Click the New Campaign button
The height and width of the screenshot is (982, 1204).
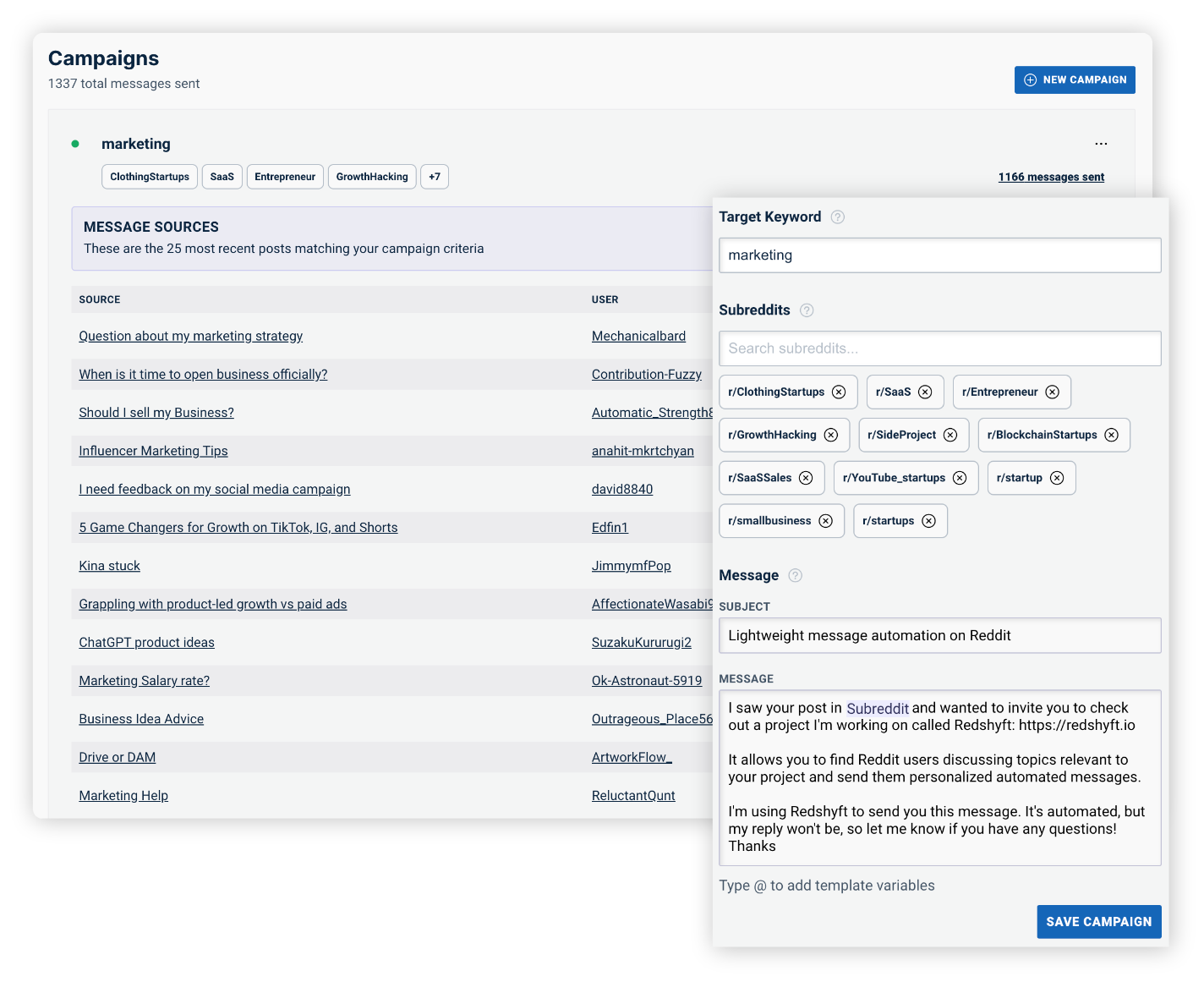pos(1075,80)
